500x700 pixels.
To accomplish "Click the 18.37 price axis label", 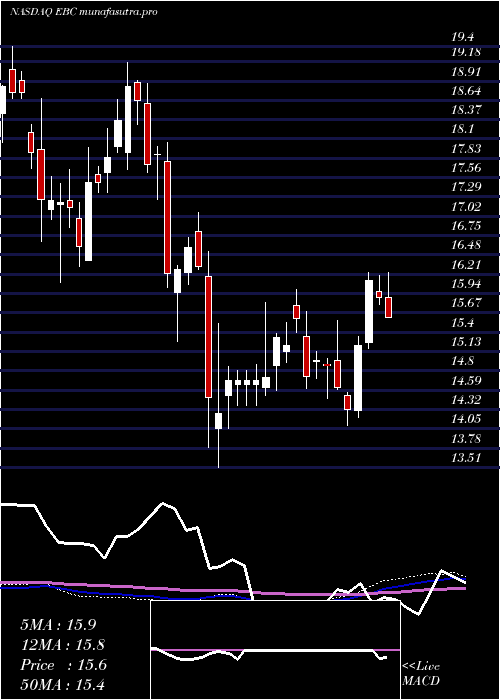I will click(x=466, y=110).
